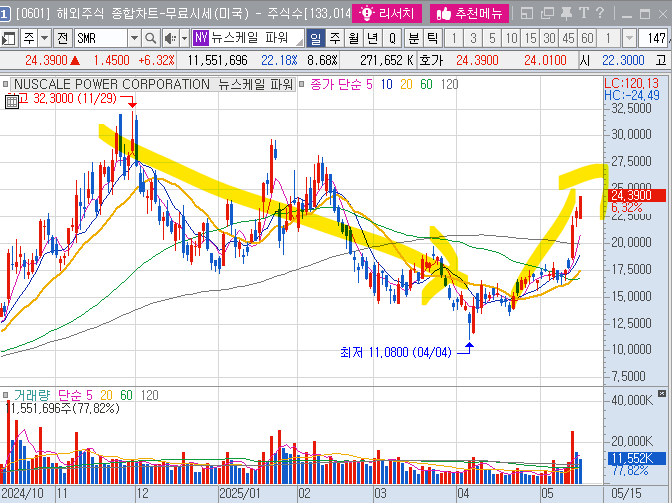Click the moving average 120 legend
This screenshot has height=503, width=672.
(450, 84)
